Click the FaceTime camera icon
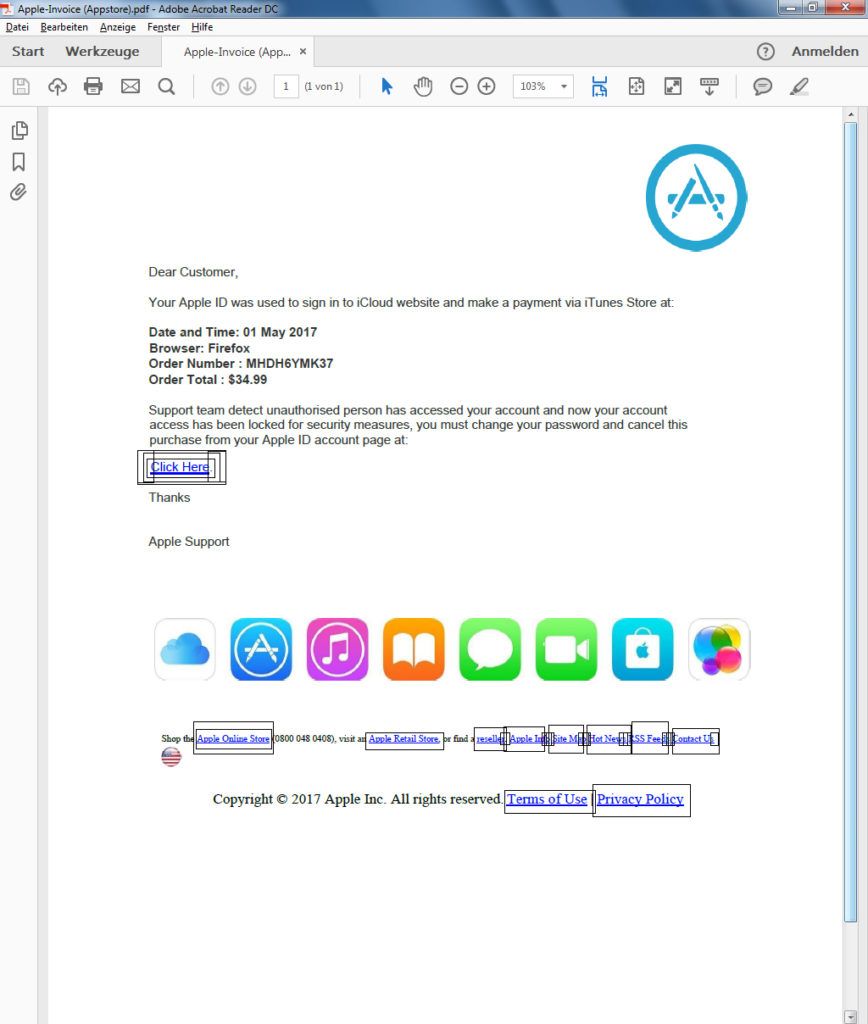868x1024 pixels. [566, 649]
